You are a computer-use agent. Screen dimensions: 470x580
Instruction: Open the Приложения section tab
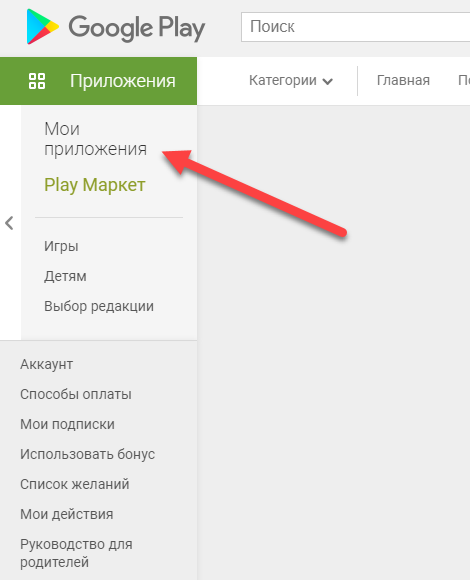tap(98, 81)
